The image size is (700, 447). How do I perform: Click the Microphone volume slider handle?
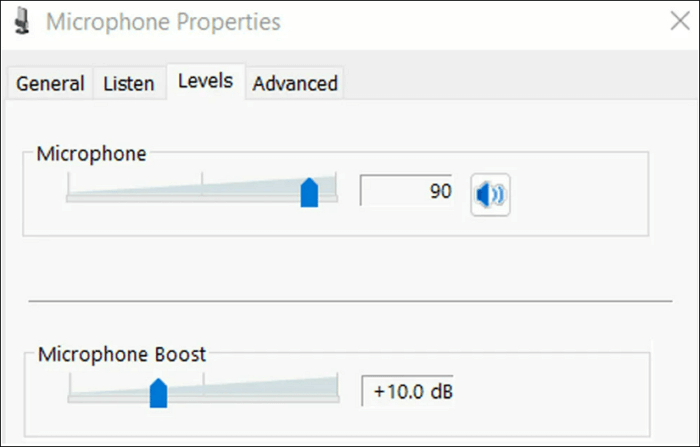tap(309, 192)
